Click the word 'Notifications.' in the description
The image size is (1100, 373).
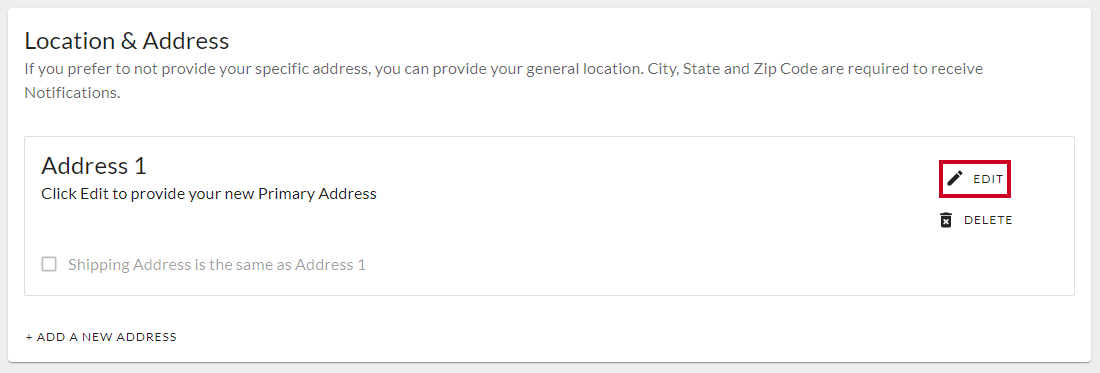pyautogui.click(x=73, y=93)
